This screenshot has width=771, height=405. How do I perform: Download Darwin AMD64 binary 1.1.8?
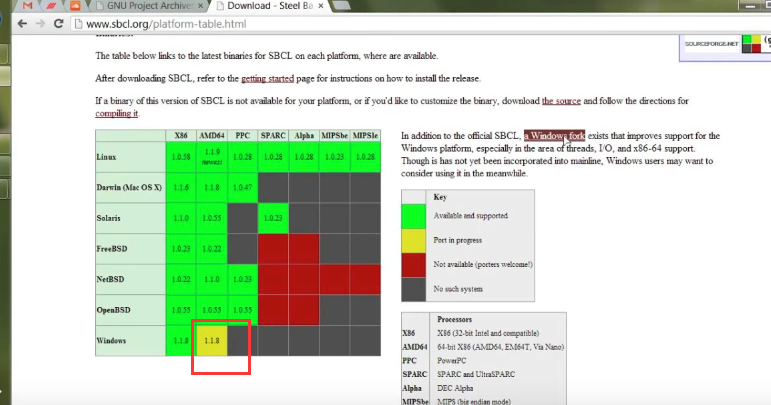click(212, 187)
